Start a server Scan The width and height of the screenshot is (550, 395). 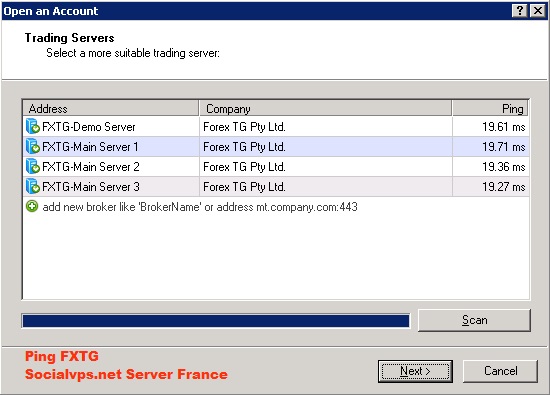[x=474, y=320]
